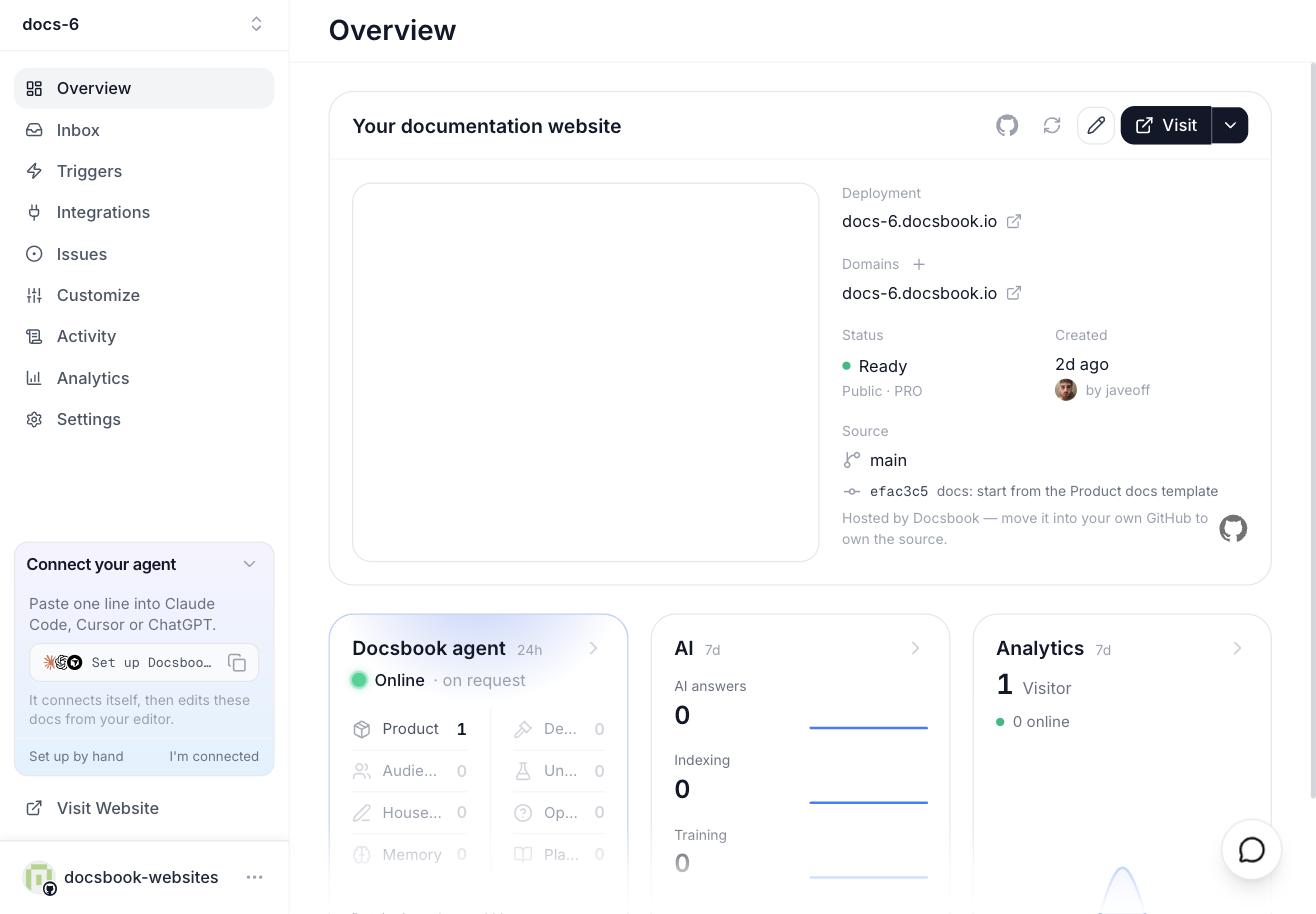1316x914 pixels.
Task: Open the GitHub repository icon in header
Action: [1007, 125]
